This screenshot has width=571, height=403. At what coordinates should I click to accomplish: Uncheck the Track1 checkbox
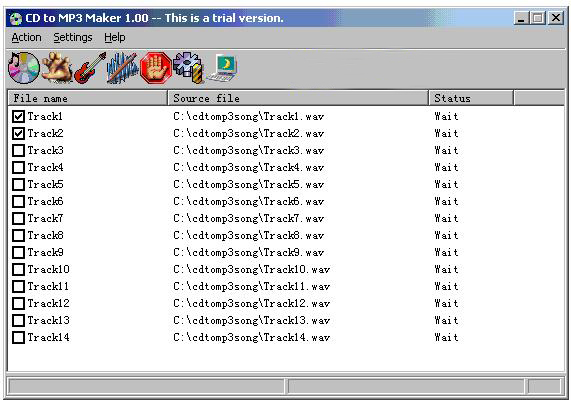(x=18, y=116)
